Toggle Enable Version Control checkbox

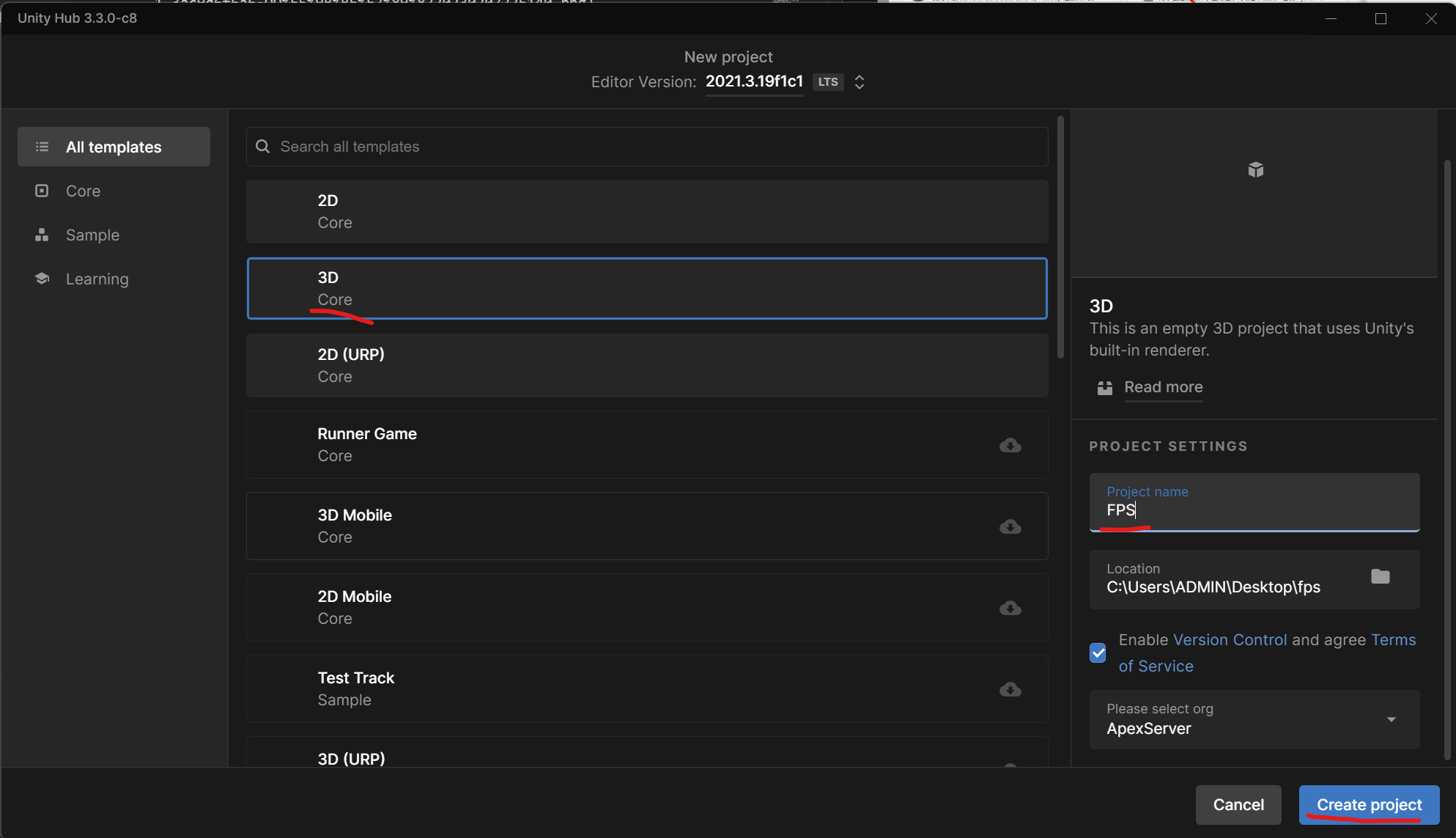tap(1098, 650)
